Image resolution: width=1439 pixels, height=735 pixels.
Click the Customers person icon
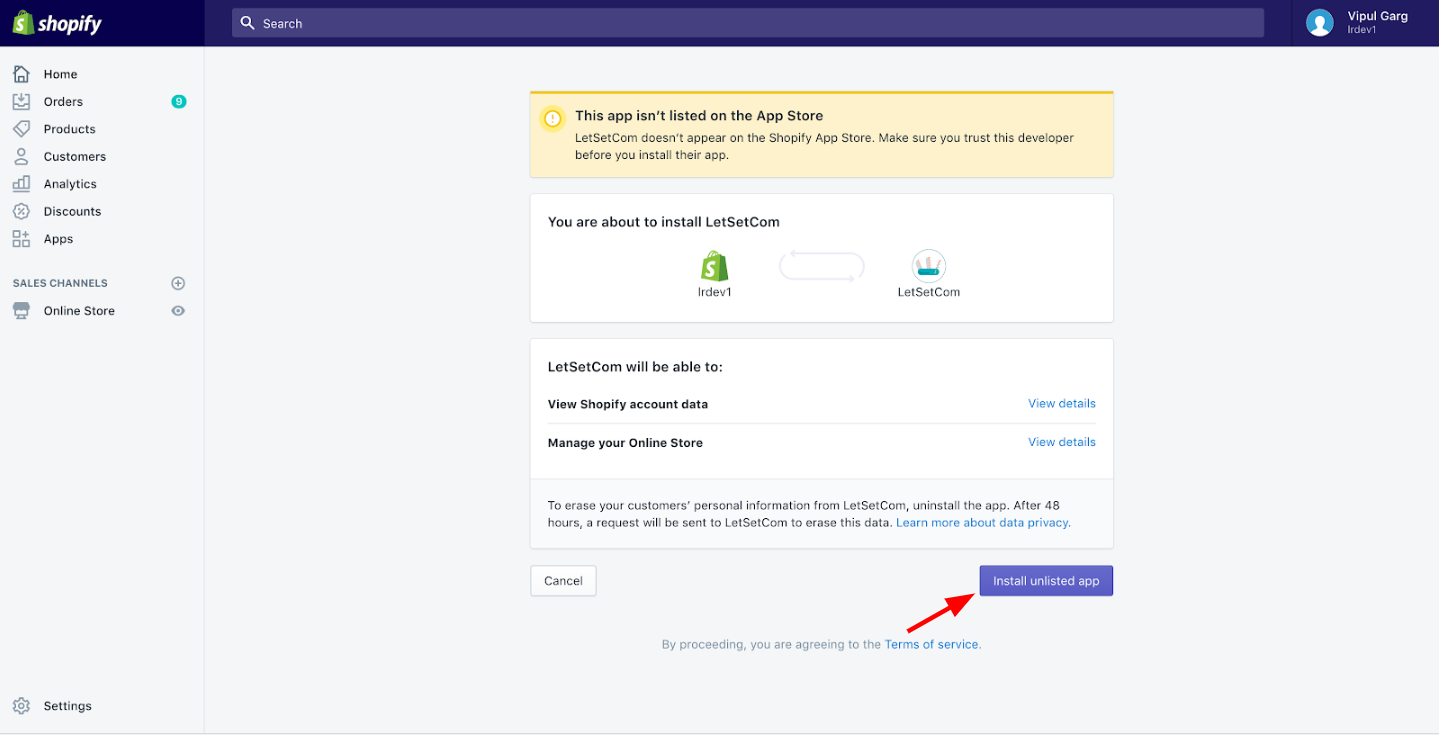[21, 156]
